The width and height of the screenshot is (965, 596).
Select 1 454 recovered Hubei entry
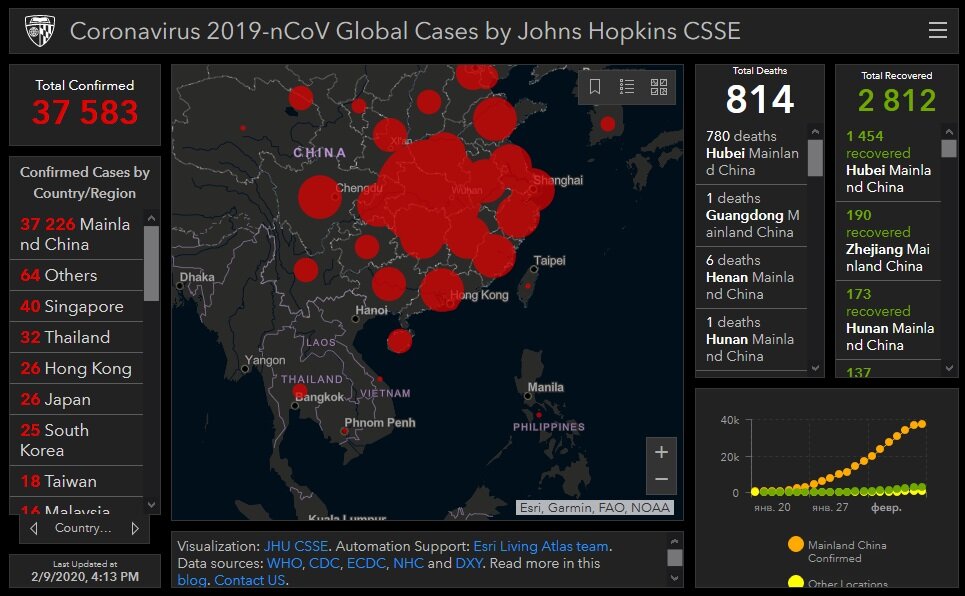click(x=888, y=162)
